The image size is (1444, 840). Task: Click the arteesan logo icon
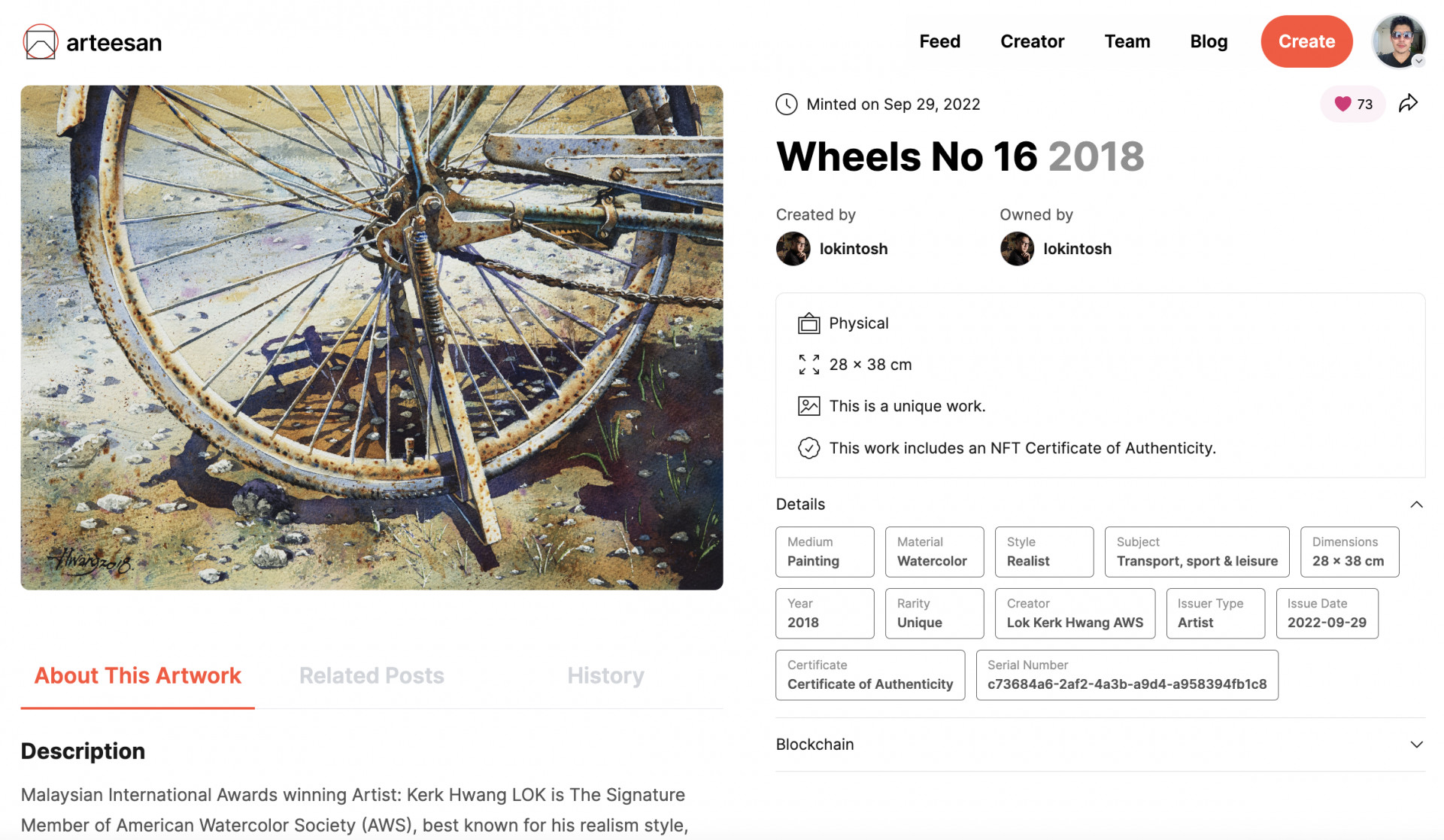click(41, 42)
